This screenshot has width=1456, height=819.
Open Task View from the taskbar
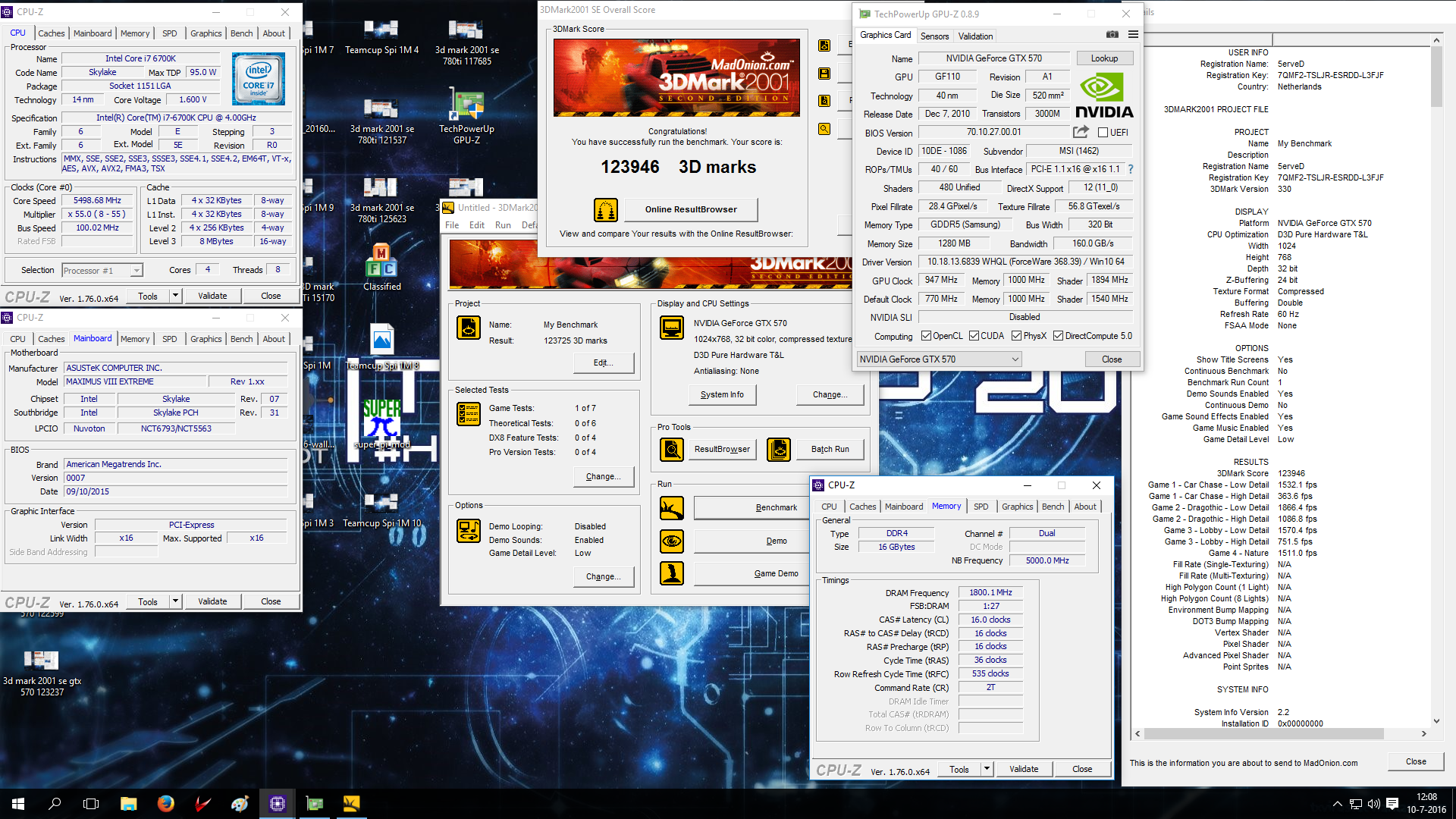(x=91, y=803)
